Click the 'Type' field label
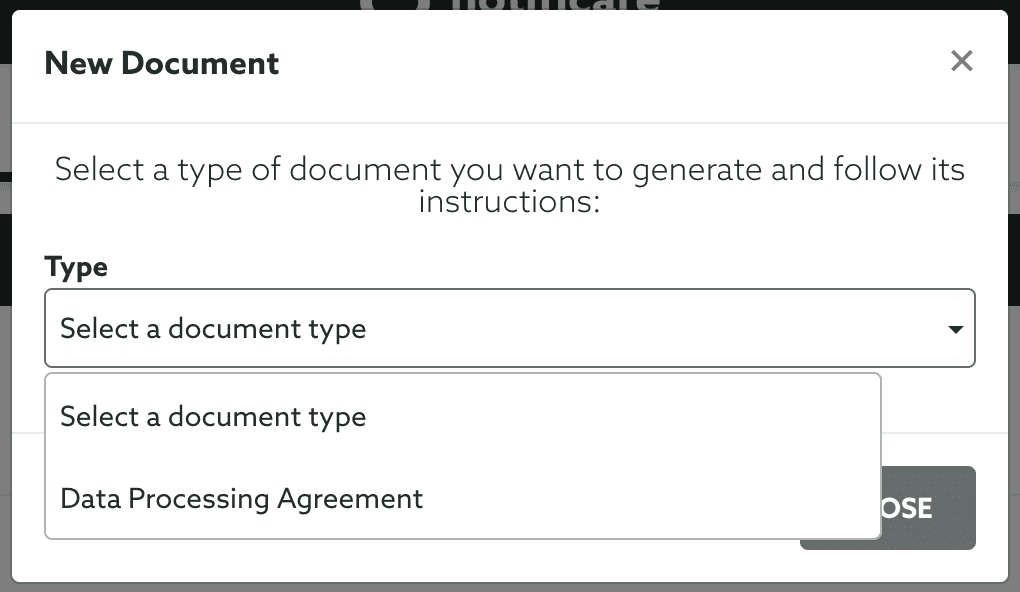This screenshot has width=1020, height=592. point(76,267)
